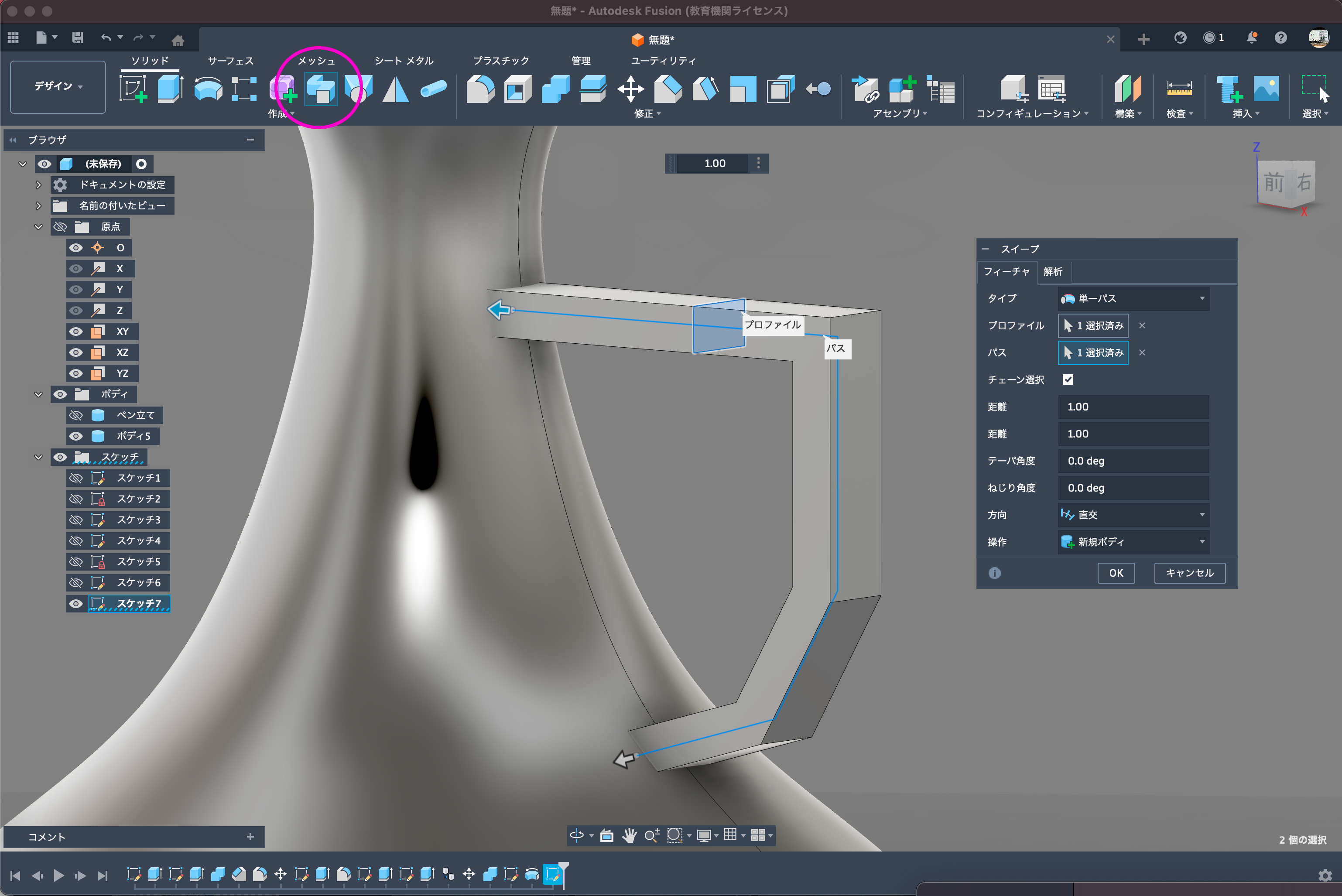Open the 操作 dropdown showing 新規ボディ
This screenshot has height=896, width=1342.
[1133, 542]
